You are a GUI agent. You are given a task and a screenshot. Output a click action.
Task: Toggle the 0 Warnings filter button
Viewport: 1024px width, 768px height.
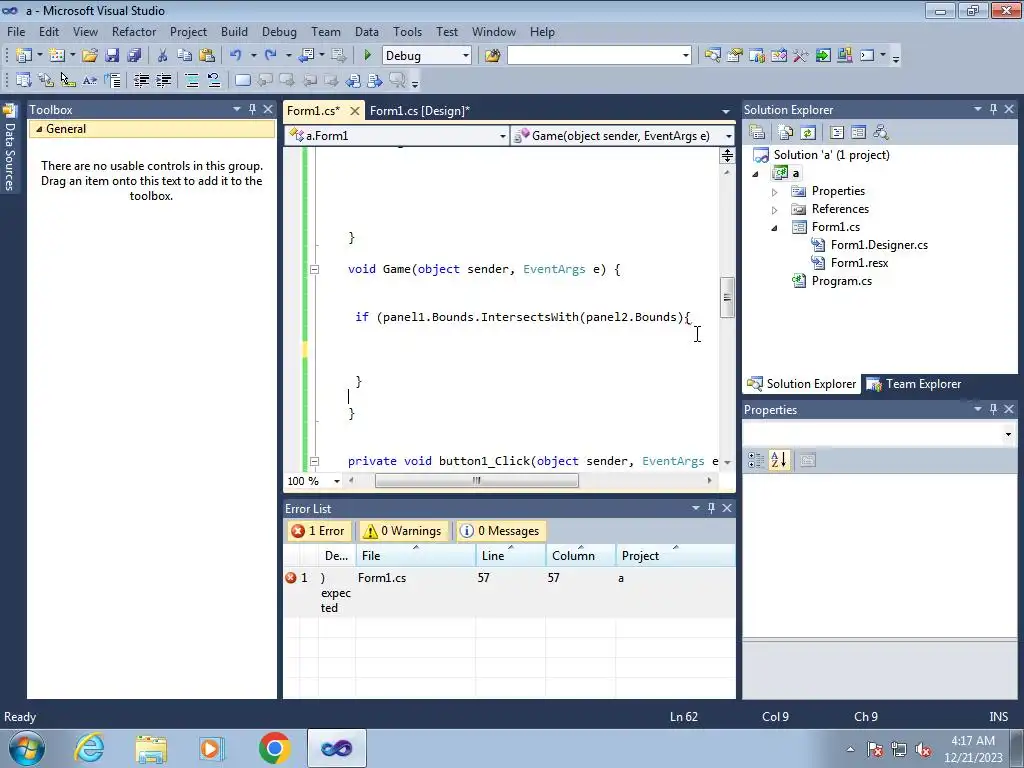403,531
